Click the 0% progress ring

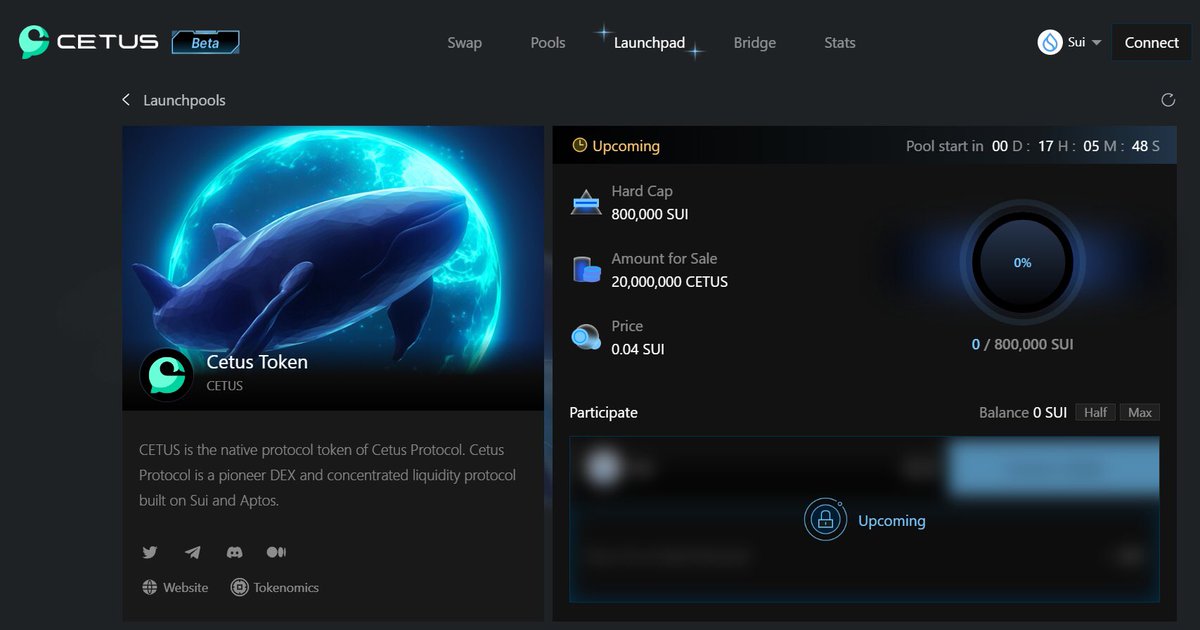click(x=1022, y=263)
